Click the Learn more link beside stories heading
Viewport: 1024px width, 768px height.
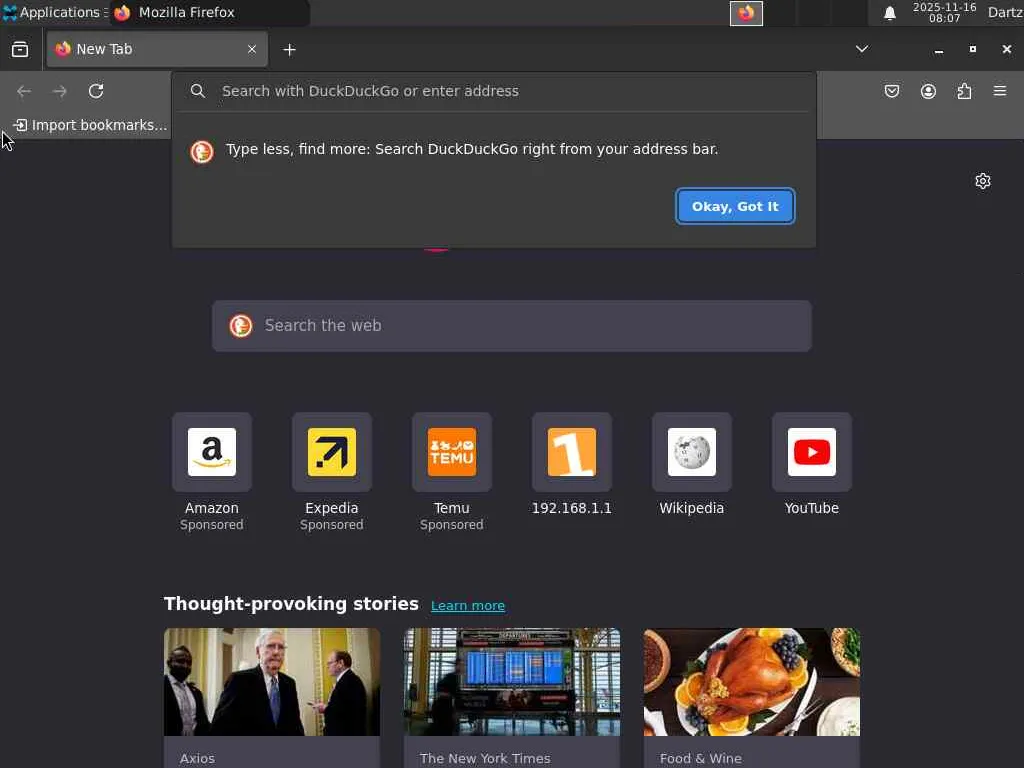click(468, 605)
